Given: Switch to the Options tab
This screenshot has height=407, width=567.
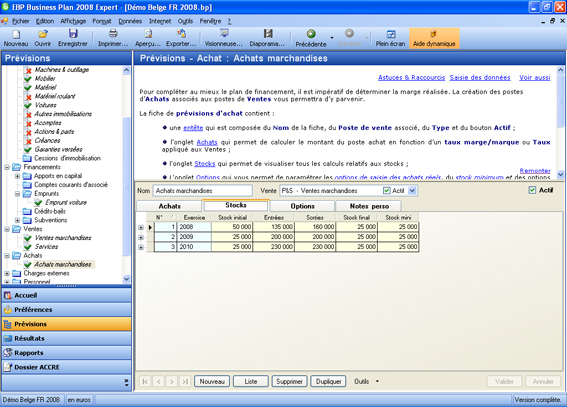Looking at the screenshot, I should (302, 206).
